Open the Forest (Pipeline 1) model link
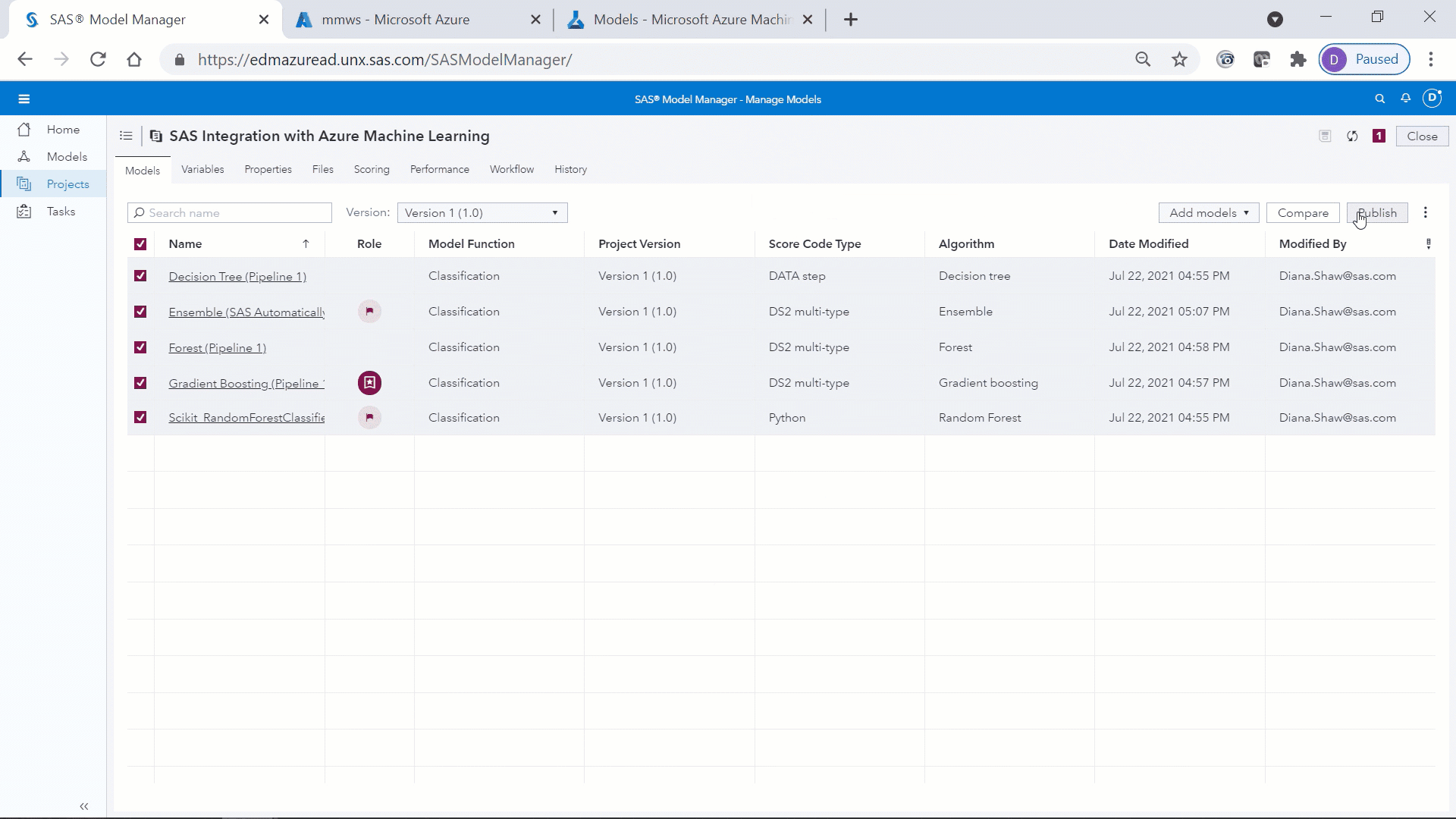This screenshot has height=819, width=1456. click(217, 348)
